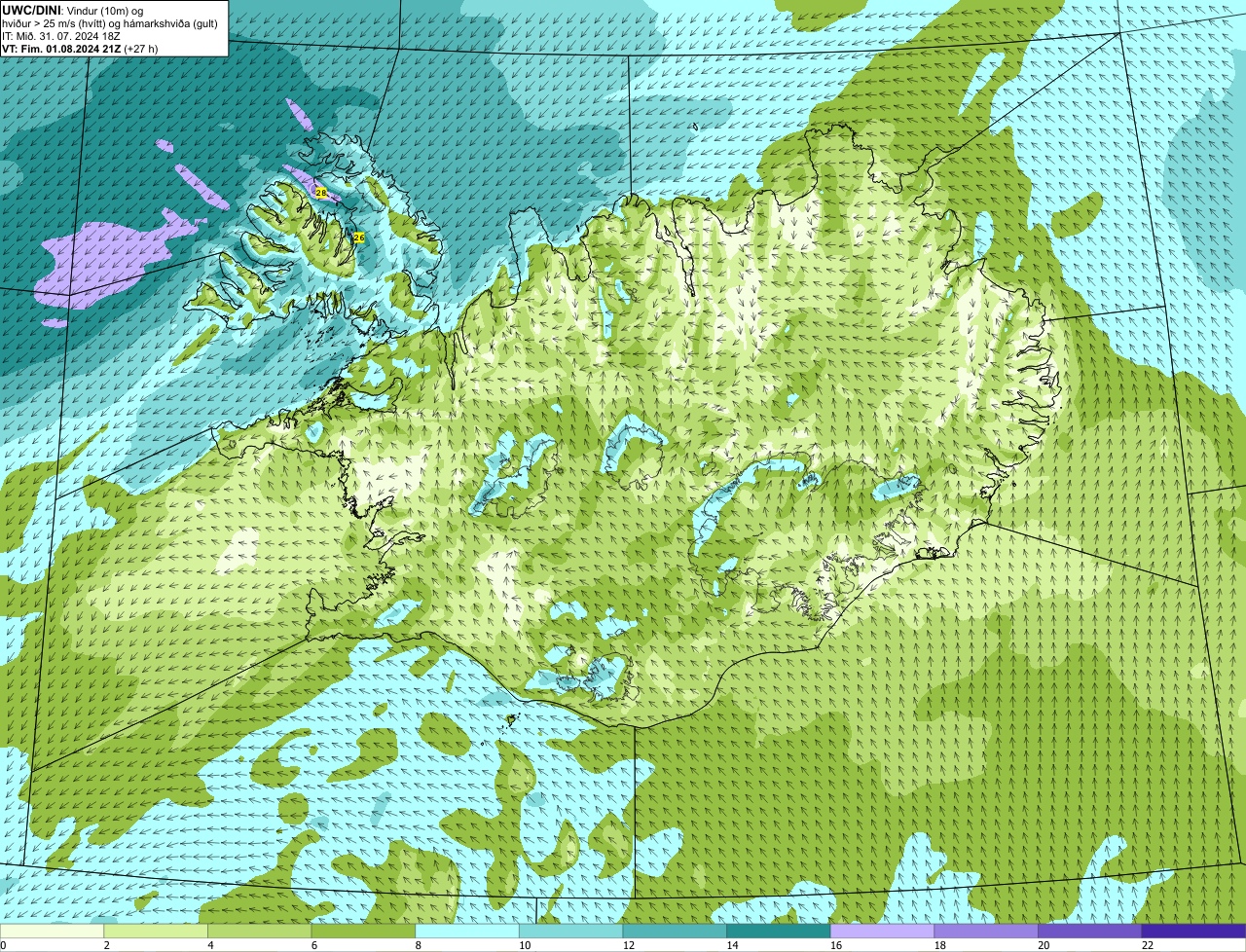Image resolution: width=1246 pixels, height=952 pixels.
Task: Click the scale number "8"
Action: [418, 945]
